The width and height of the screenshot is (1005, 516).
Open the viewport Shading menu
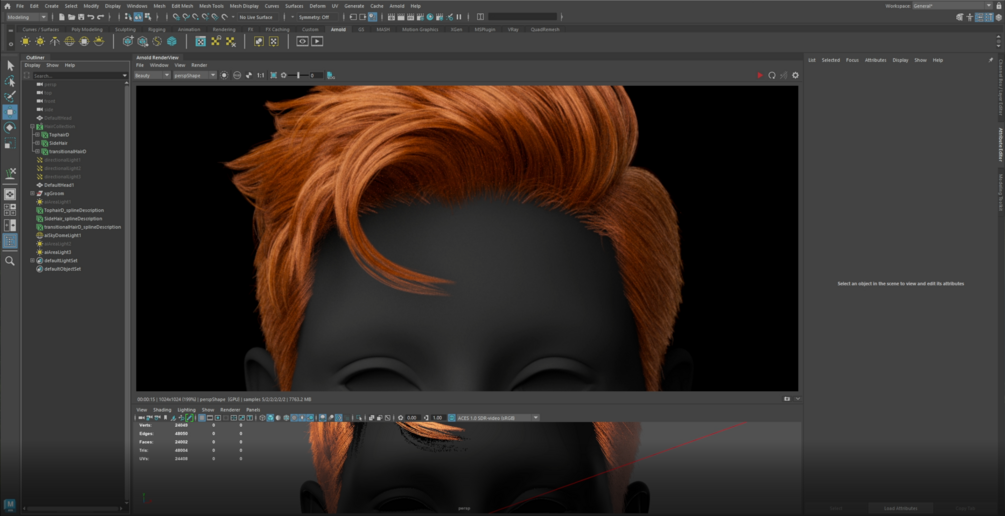click(x=162, y=410)
